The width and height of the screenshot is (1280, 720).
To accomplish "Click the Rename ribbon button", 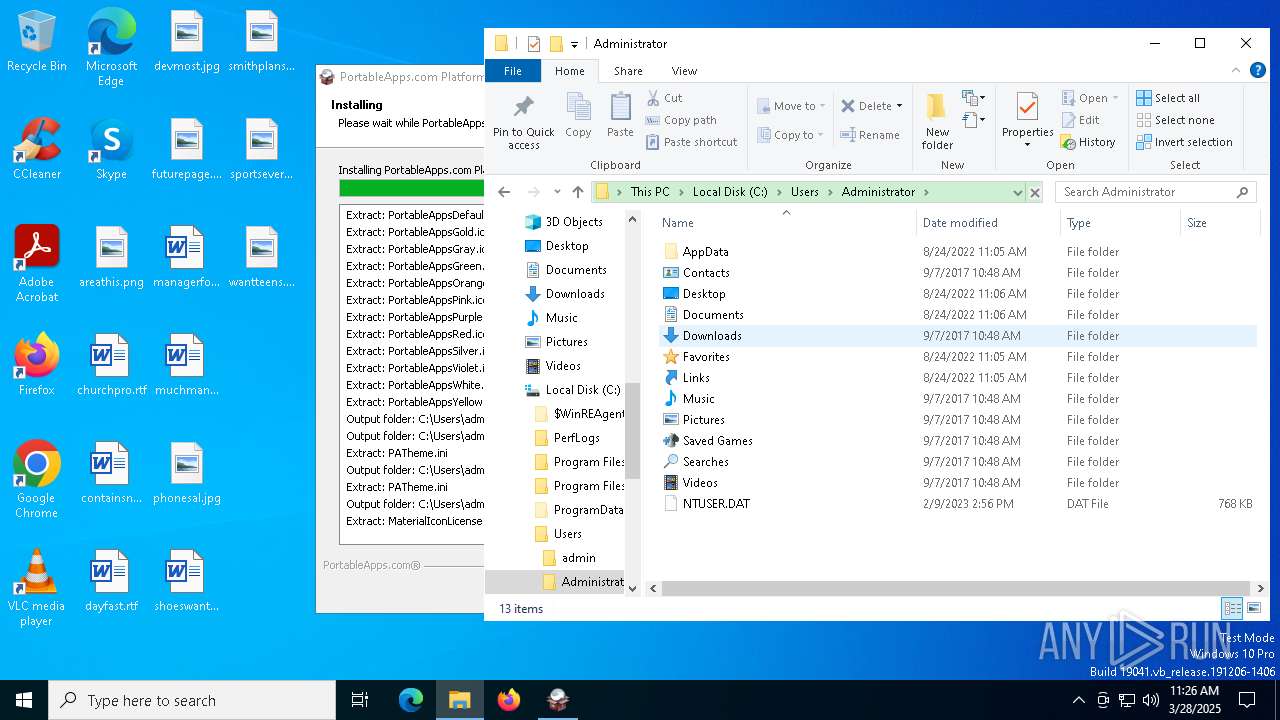I will point(870,135).
